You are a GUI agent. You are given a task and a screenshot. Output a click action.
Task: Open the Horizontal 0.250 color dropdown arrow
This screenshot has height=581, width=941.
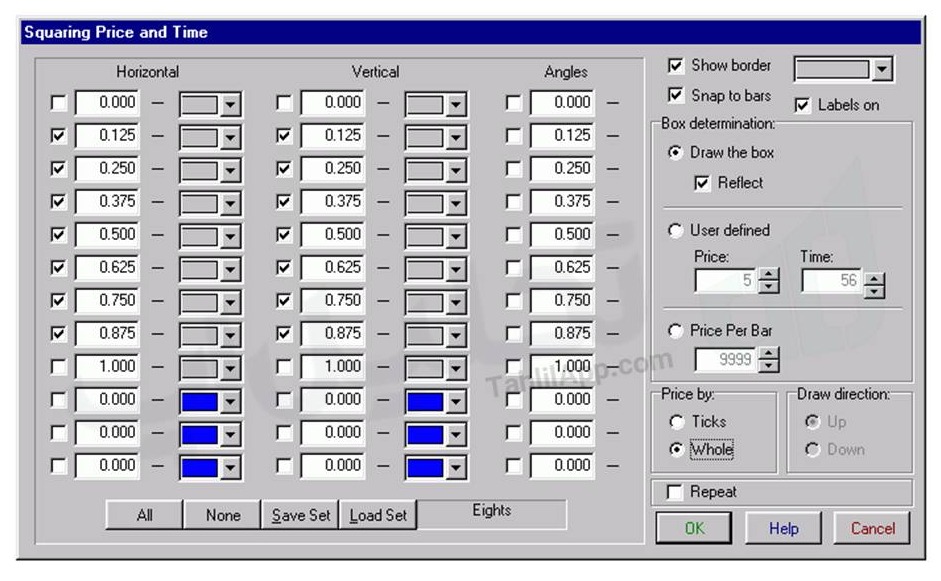(230, 171)
